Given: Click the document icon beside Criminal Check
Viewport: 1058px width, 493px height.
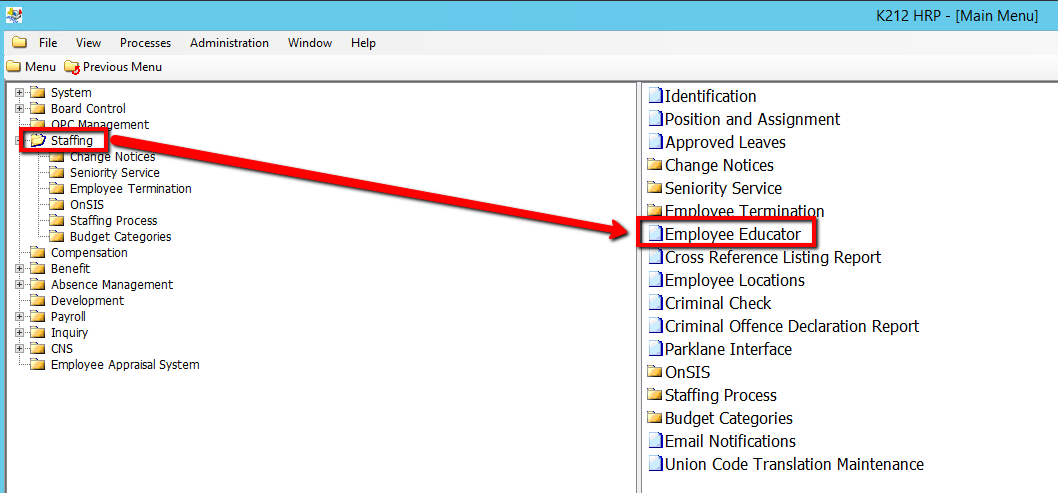Looking at the screenshot, I should pos(656,303).
